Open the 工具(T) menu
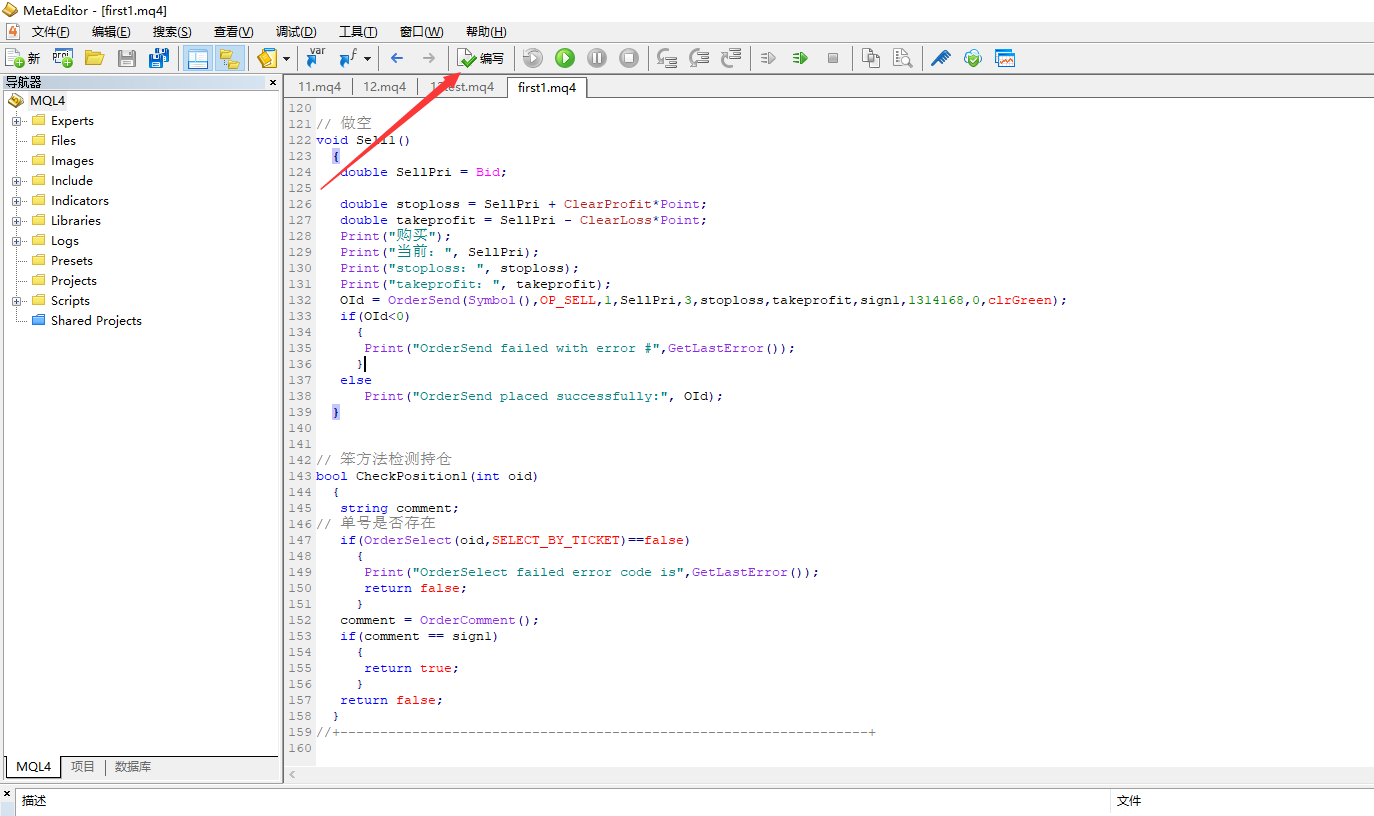Image resolution: width=1374 pixels, height=816 pixels. 358,32
